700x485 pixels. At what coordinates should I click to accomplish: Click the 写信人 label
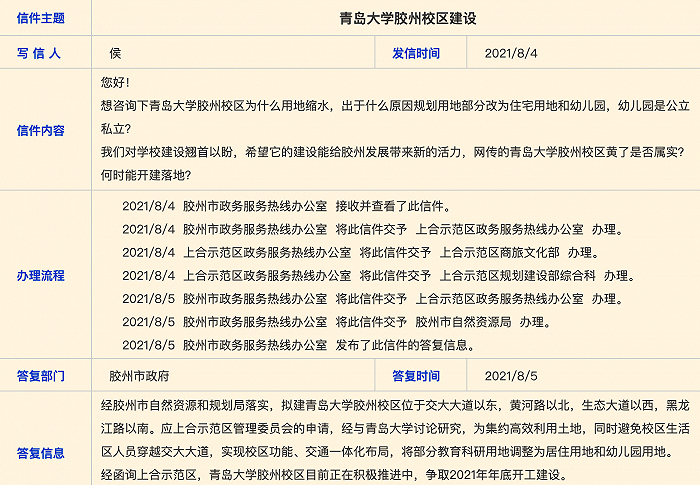(38, 54)
